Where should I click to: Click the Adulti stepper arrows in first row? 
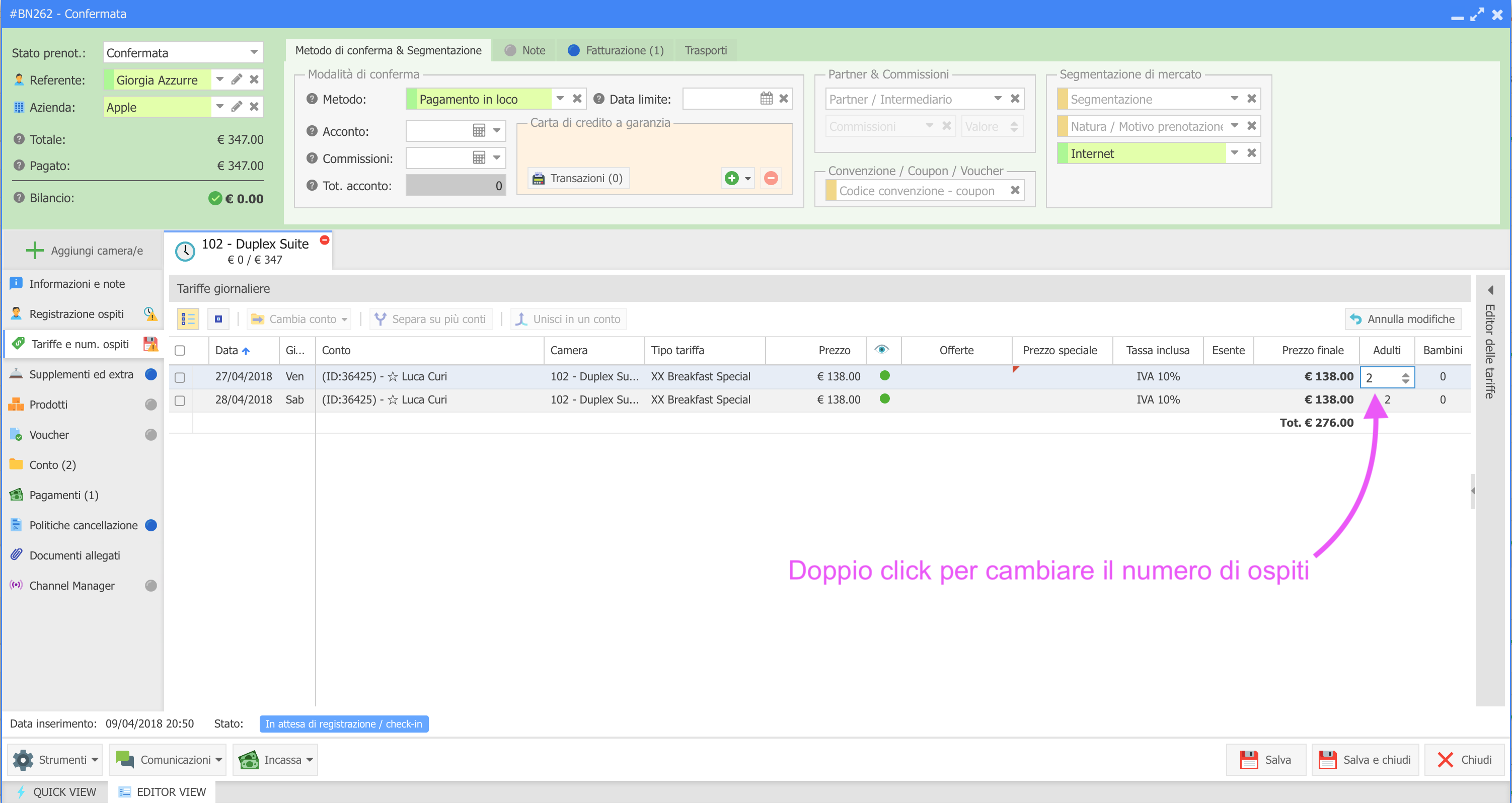(x=1405, y=378)
